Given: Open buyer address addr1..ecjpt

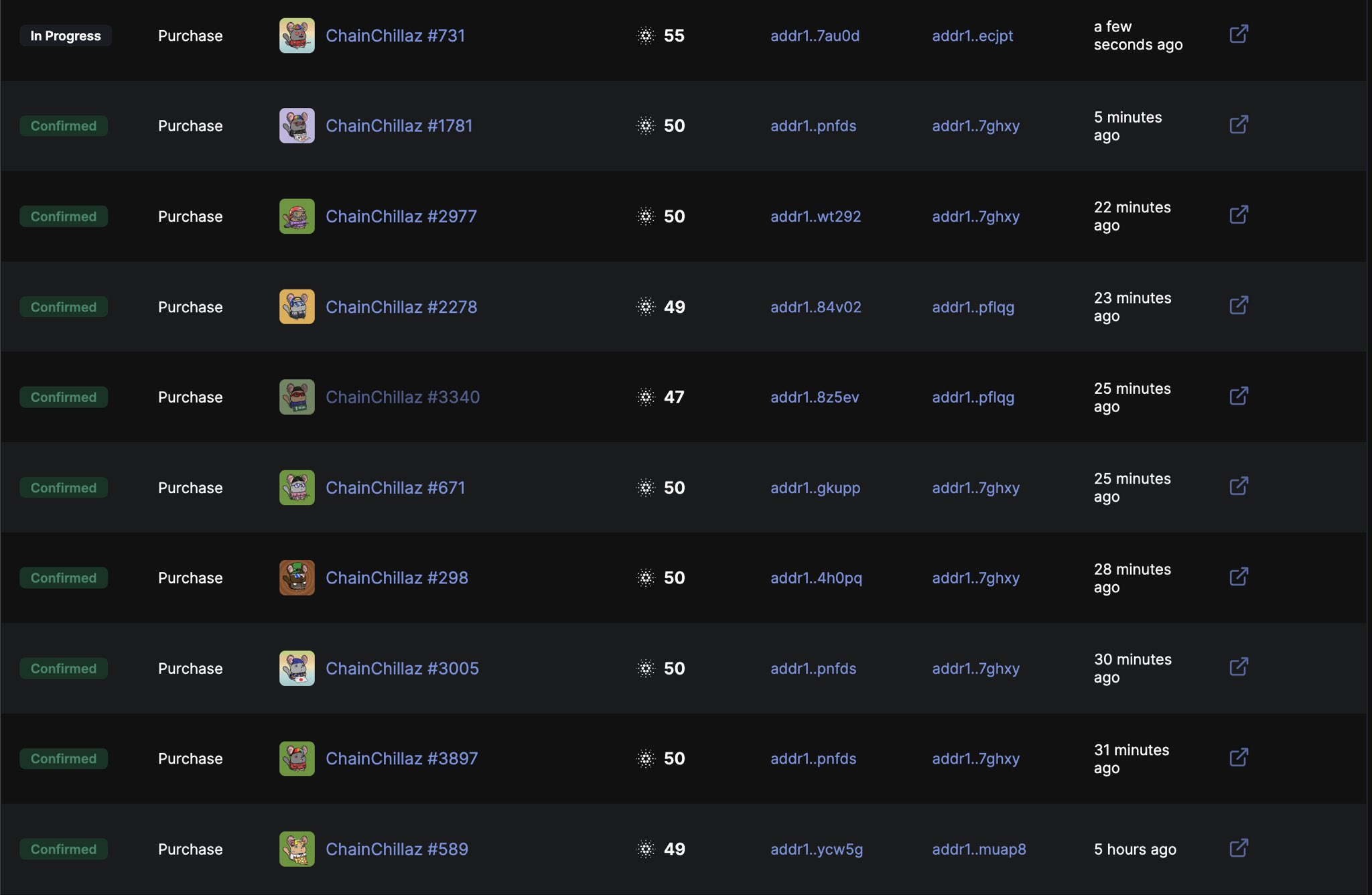Looking at the screenshot, I should [972, 36].
